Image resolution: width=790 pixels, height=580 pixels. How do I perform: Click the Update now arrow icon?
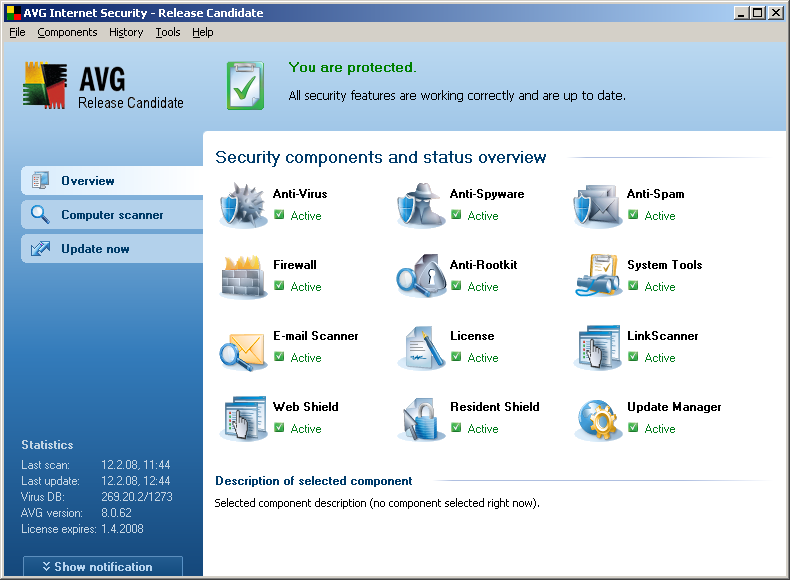click(40, 248)
